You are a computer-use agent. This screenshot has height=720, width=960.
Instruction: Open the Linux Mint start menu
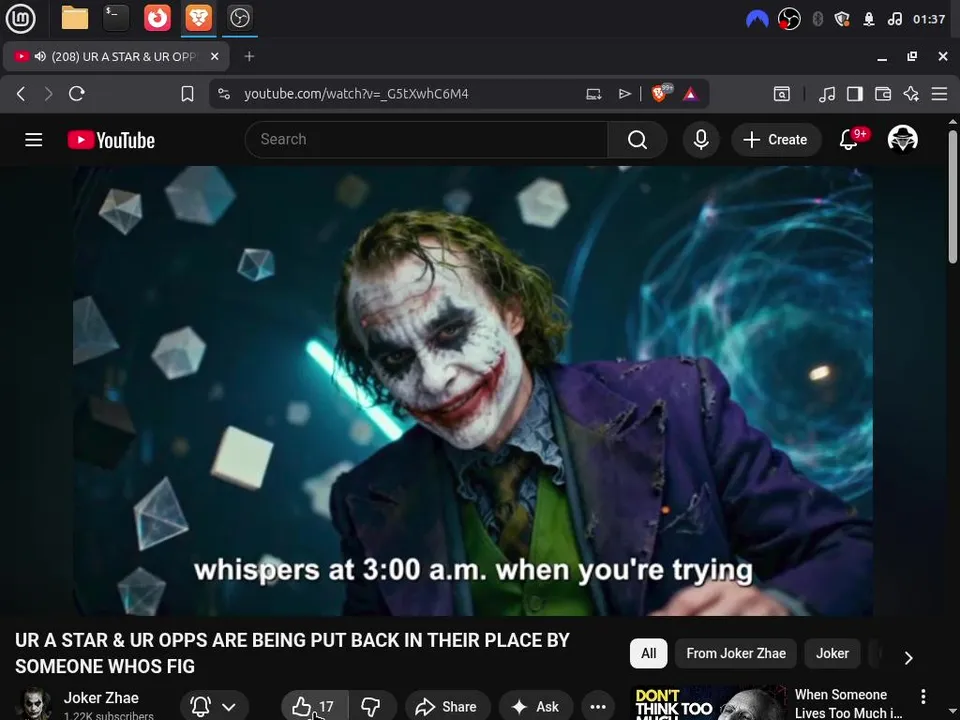(20, 18)
